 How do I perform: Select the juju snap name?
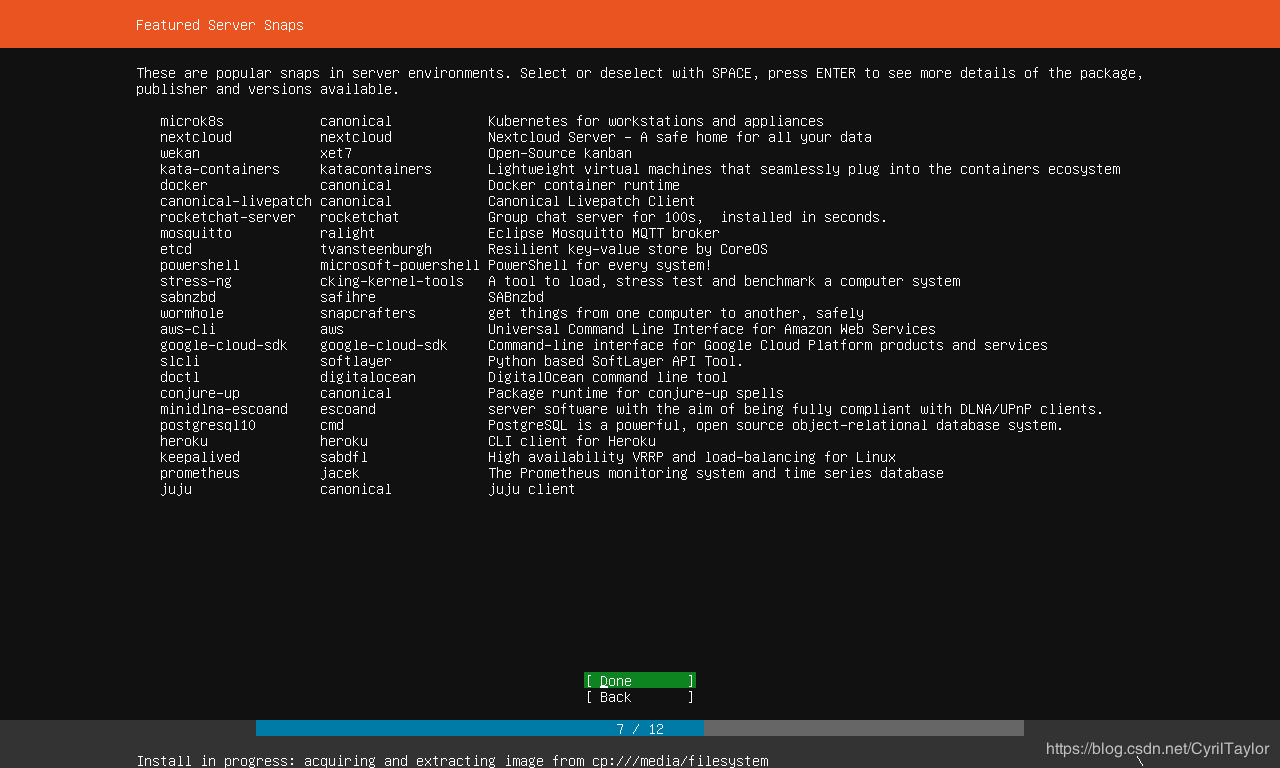(176, 489)
